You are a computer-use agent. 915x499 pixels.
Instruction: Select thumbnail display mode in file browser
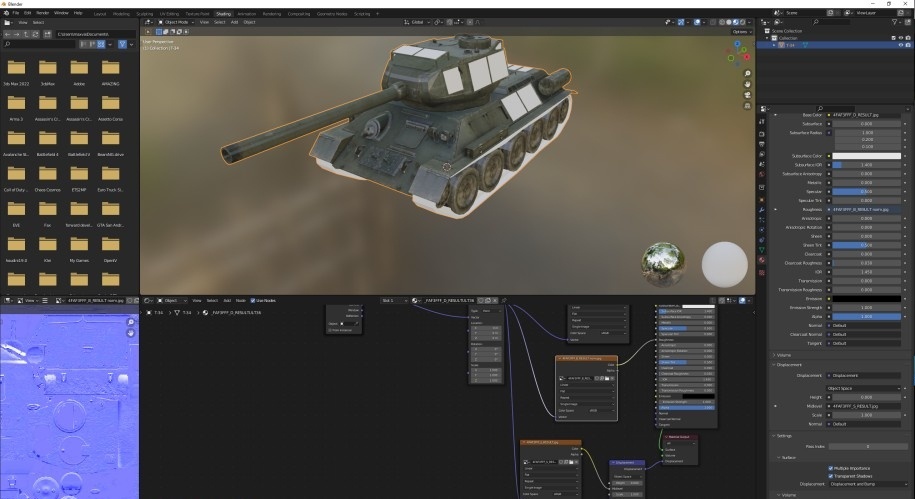(x=101, y=44)
